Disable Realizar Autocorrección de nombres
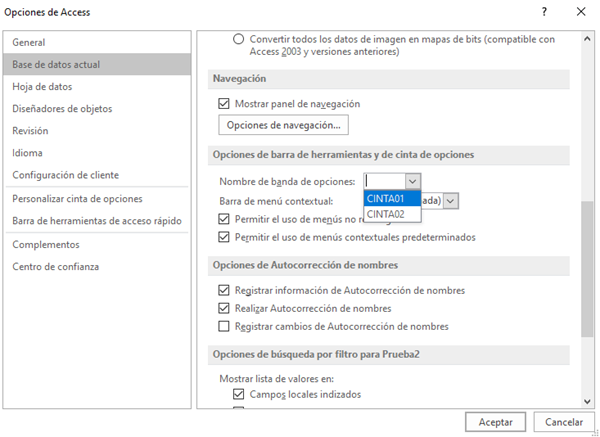600x437 pixels. (224, 308)
